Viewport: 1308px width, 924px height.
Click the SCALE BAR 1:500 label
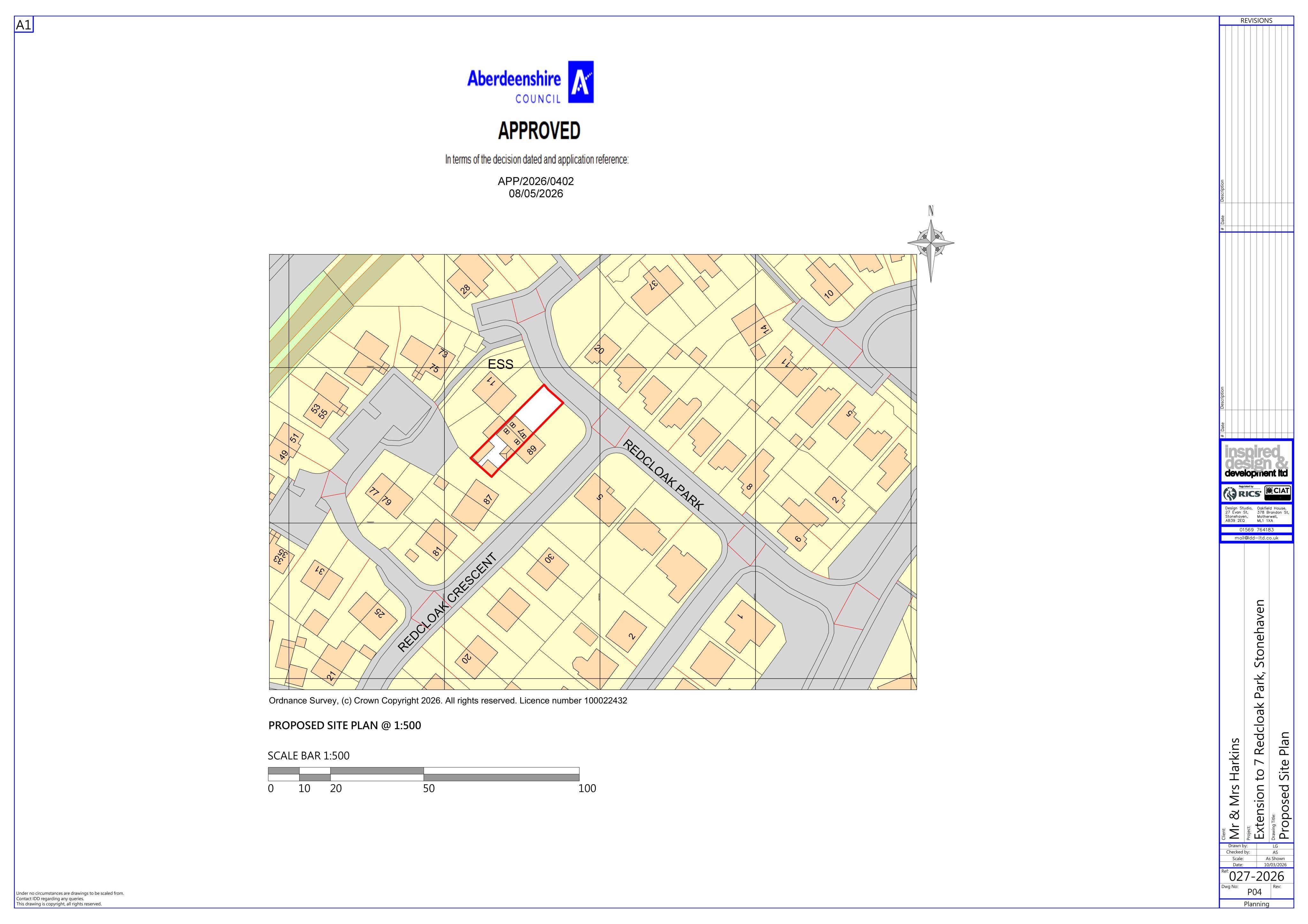(x=309, y=756)
